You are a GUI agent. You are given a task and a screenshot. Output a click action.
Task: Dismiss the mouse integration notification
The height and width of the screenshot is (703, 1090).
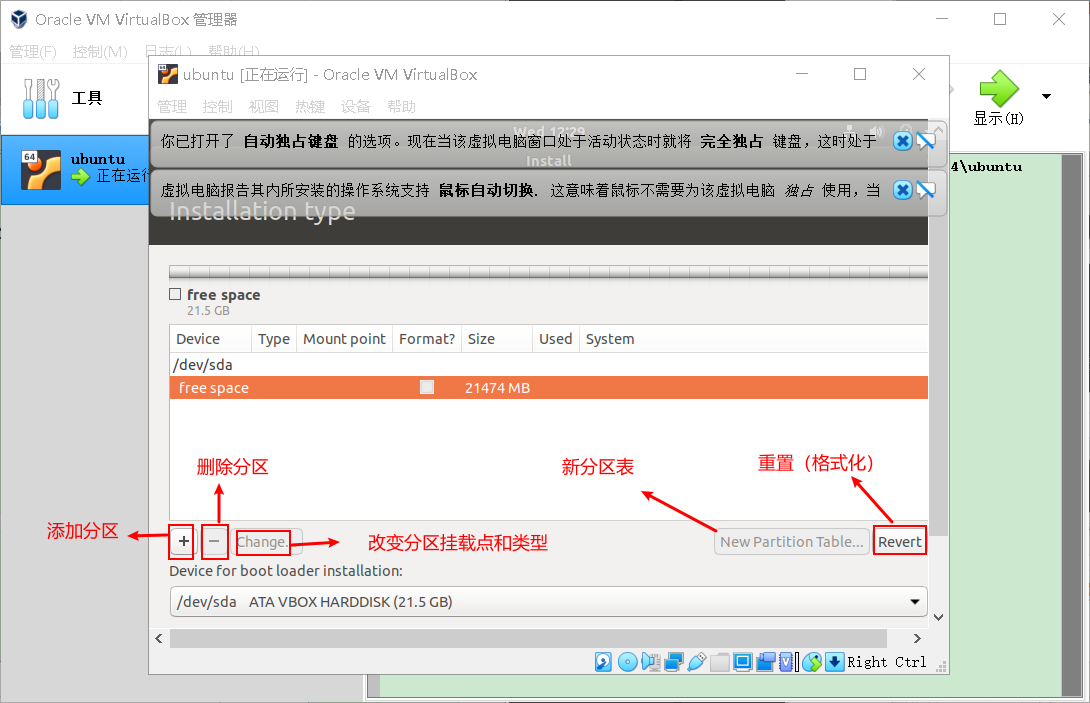[902, 190]
